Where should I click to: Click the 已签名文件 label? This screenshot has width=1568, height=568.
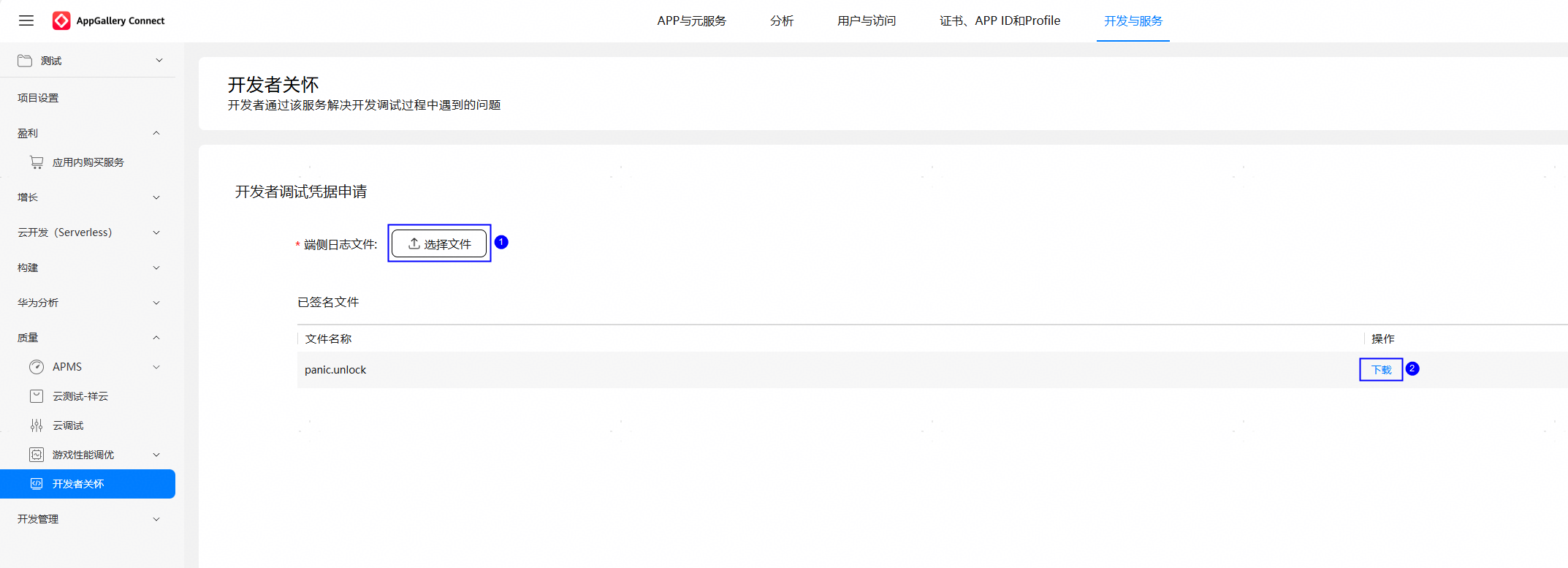pyautogui.click(x=328, y=302)
